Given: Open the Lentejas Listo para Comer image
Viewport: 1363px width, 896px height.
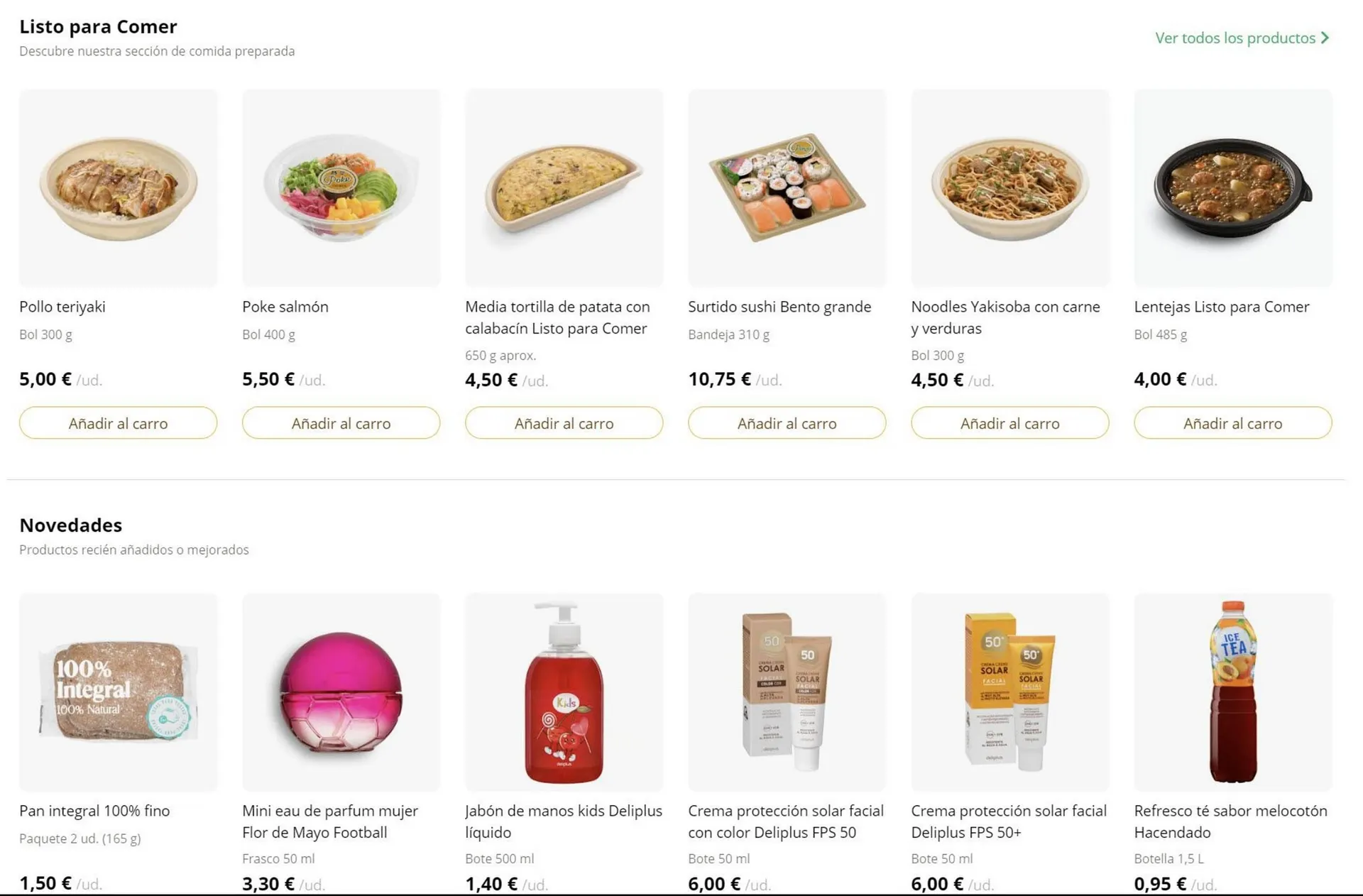Looking at the screenshot, I should [x=1232, y=188].
